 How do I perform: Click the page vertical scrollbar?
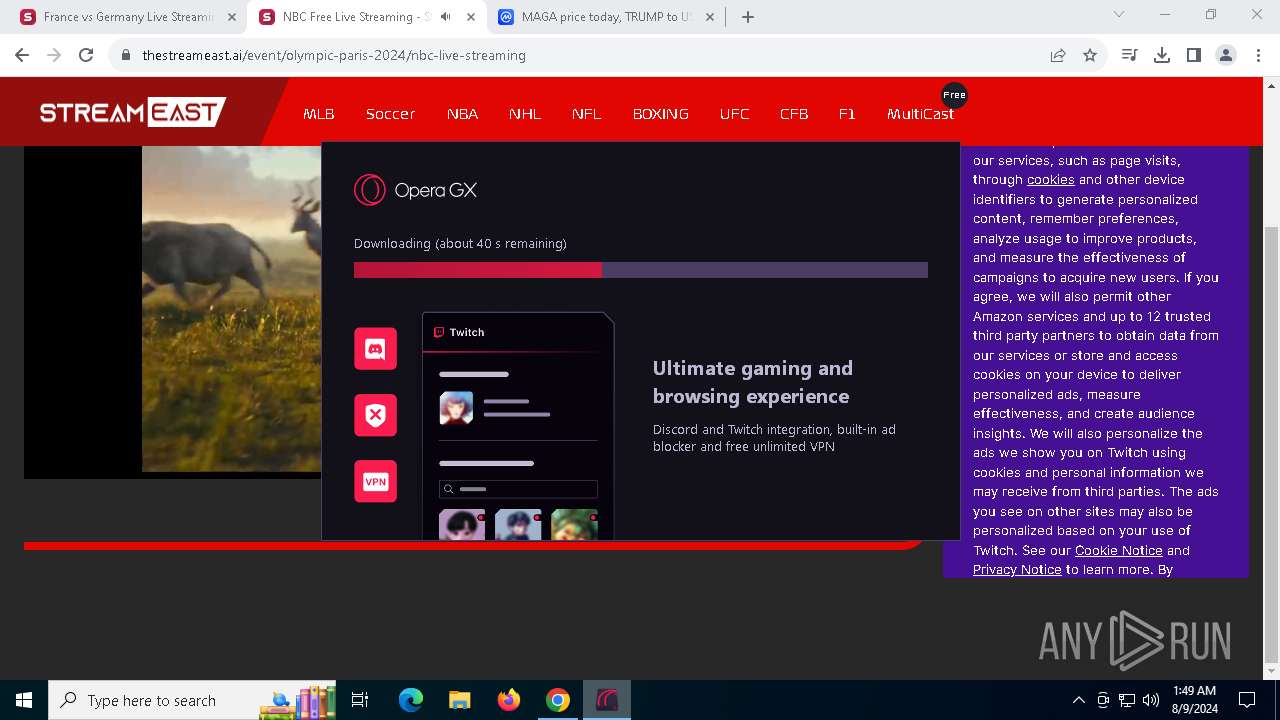[x=1271, y=444]
